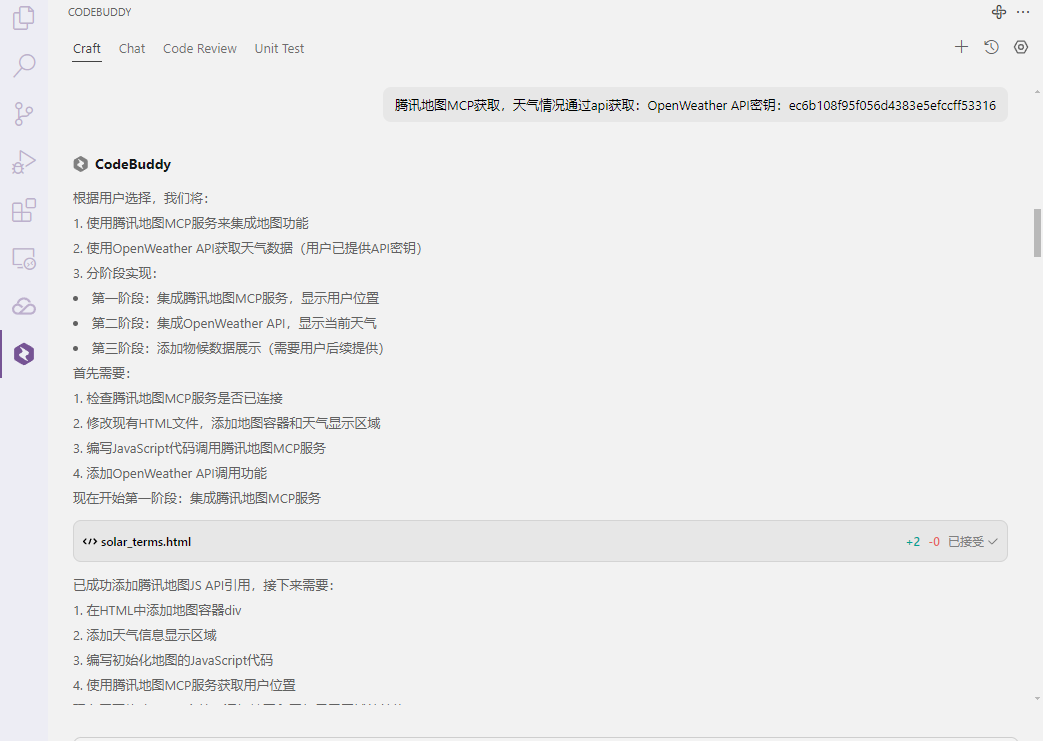Viewport: 1043px width, 741px height.
Task: Open the Extensions blocks icon
Action: click(24, 210)
